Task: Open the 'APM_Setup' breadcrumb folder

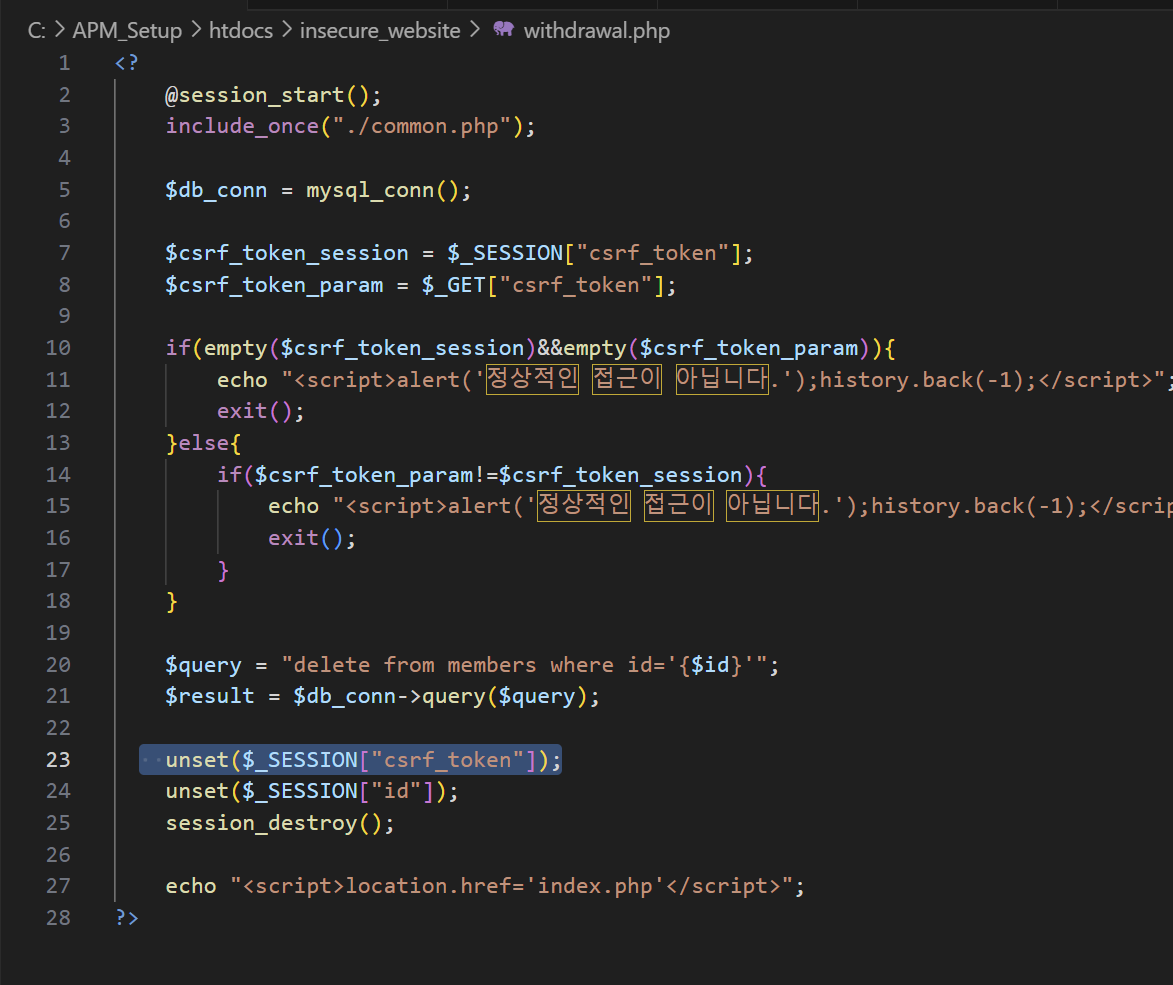Action: (127, 31)
